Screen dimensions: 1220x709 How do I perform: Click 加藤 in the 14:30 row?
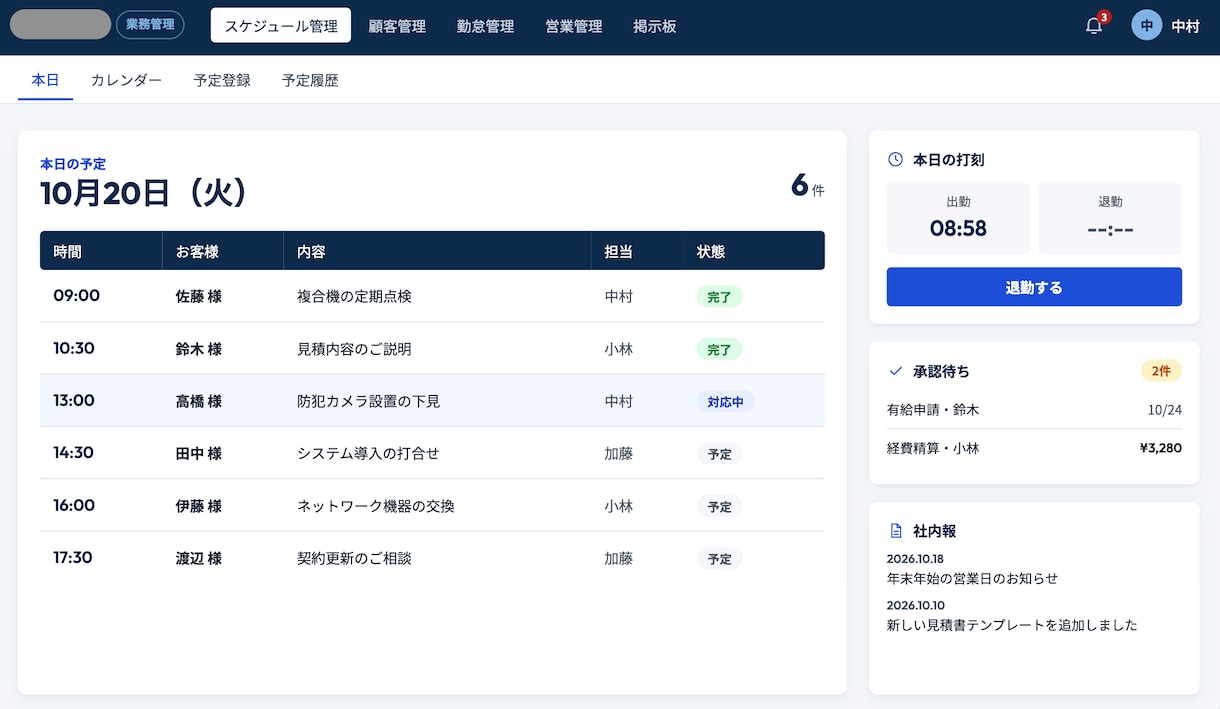click(619, 453)
